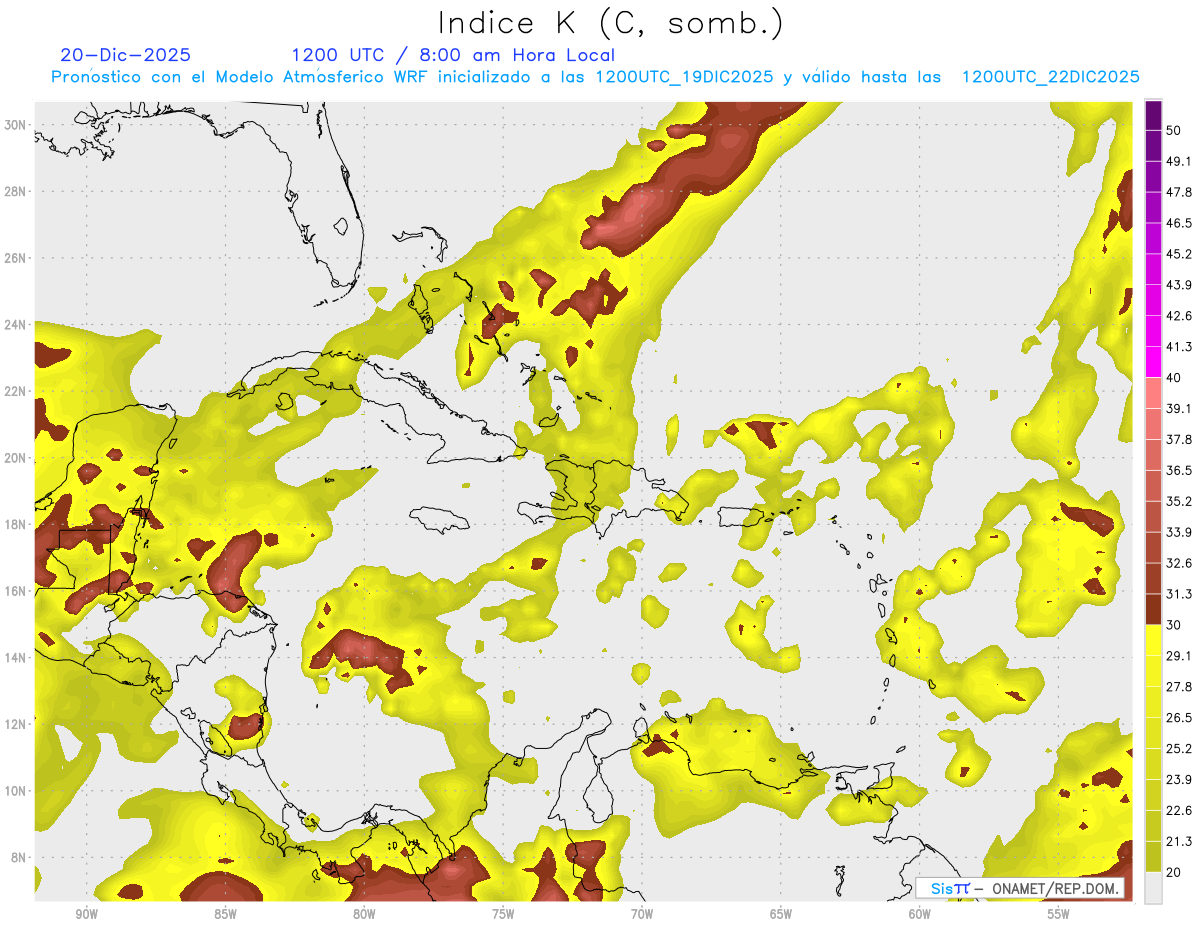
Task: Click the colorbar value "49.1"
Action: [1180, 161]
